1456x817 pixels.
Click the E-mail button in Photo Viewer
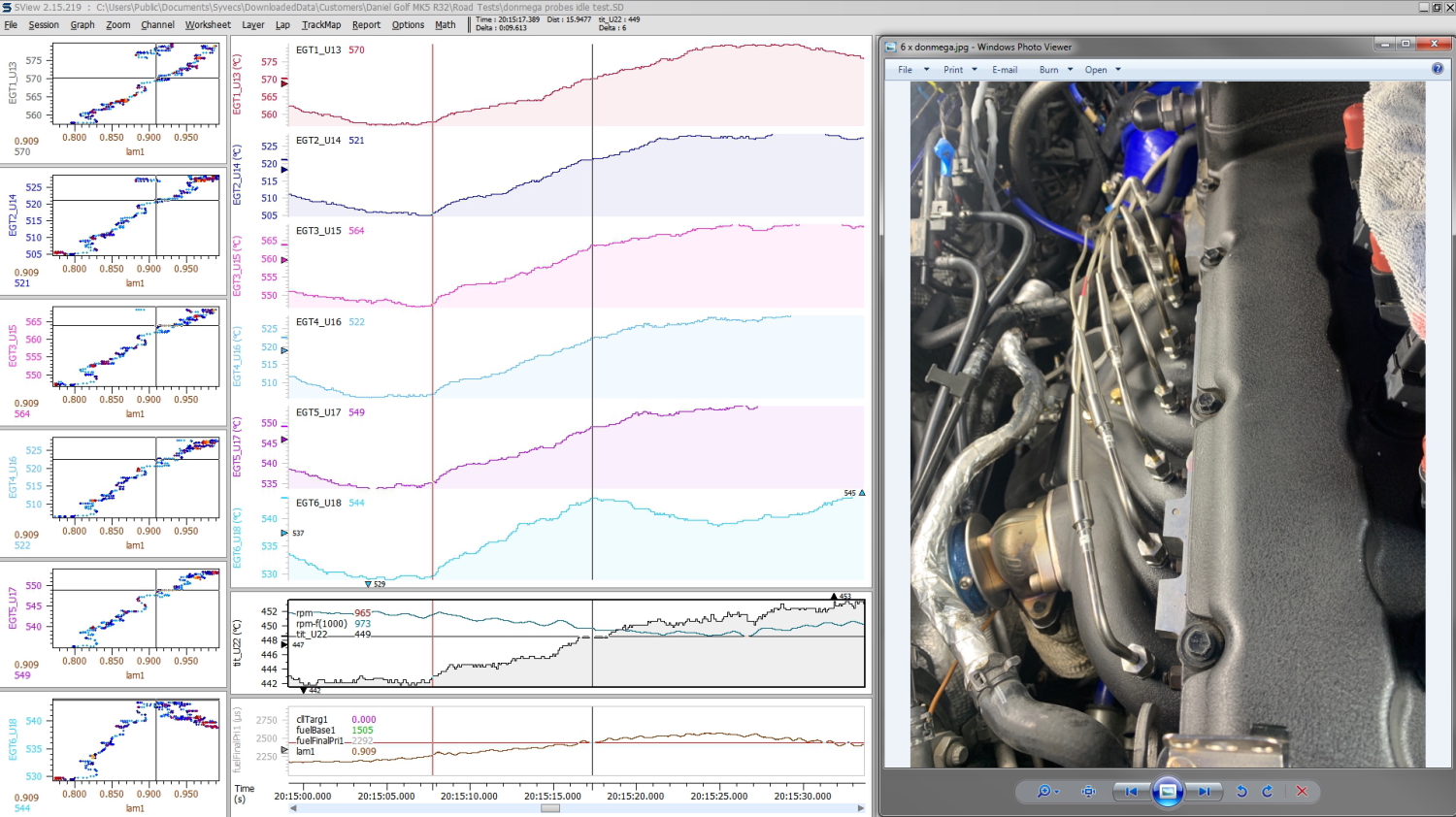[x=1005, y=70]
